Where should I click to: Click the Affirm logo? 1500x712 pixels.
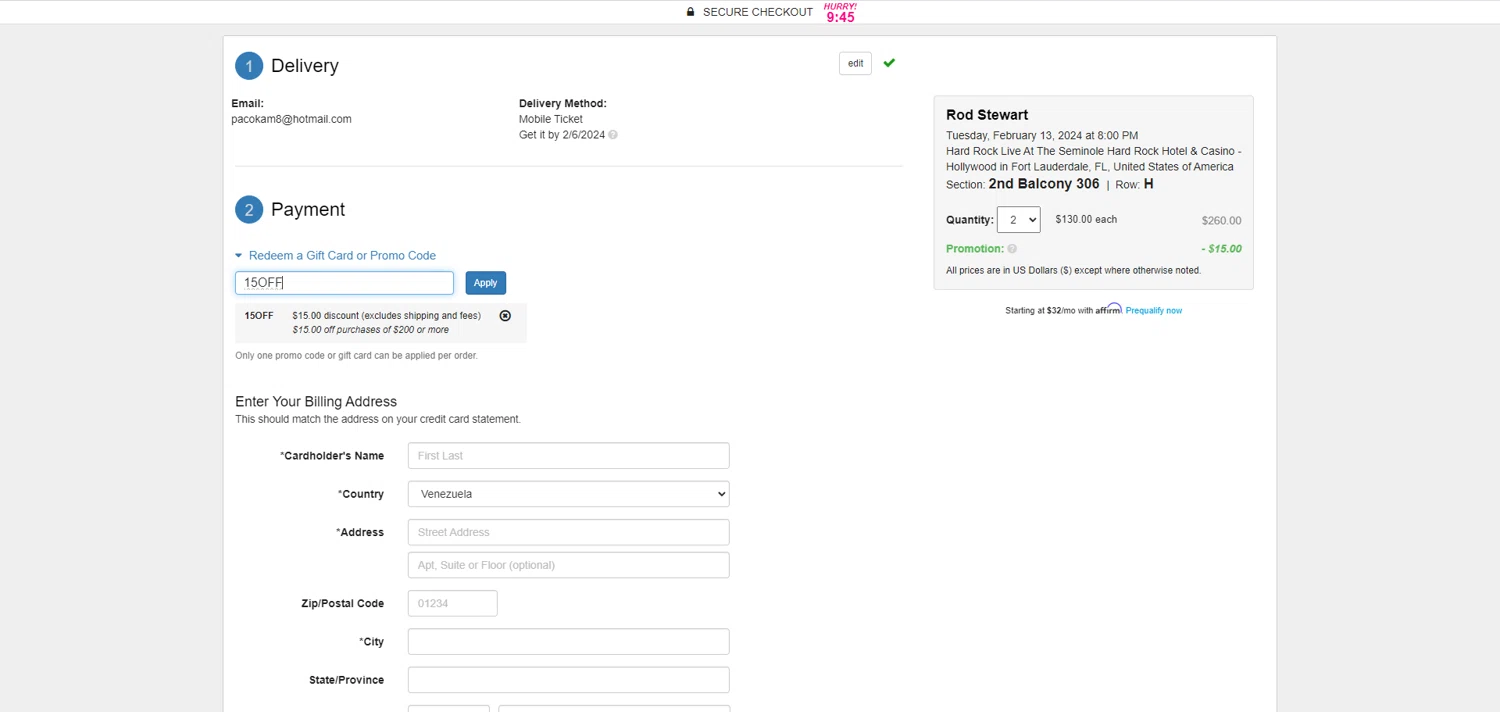(x=1109, y=310)
